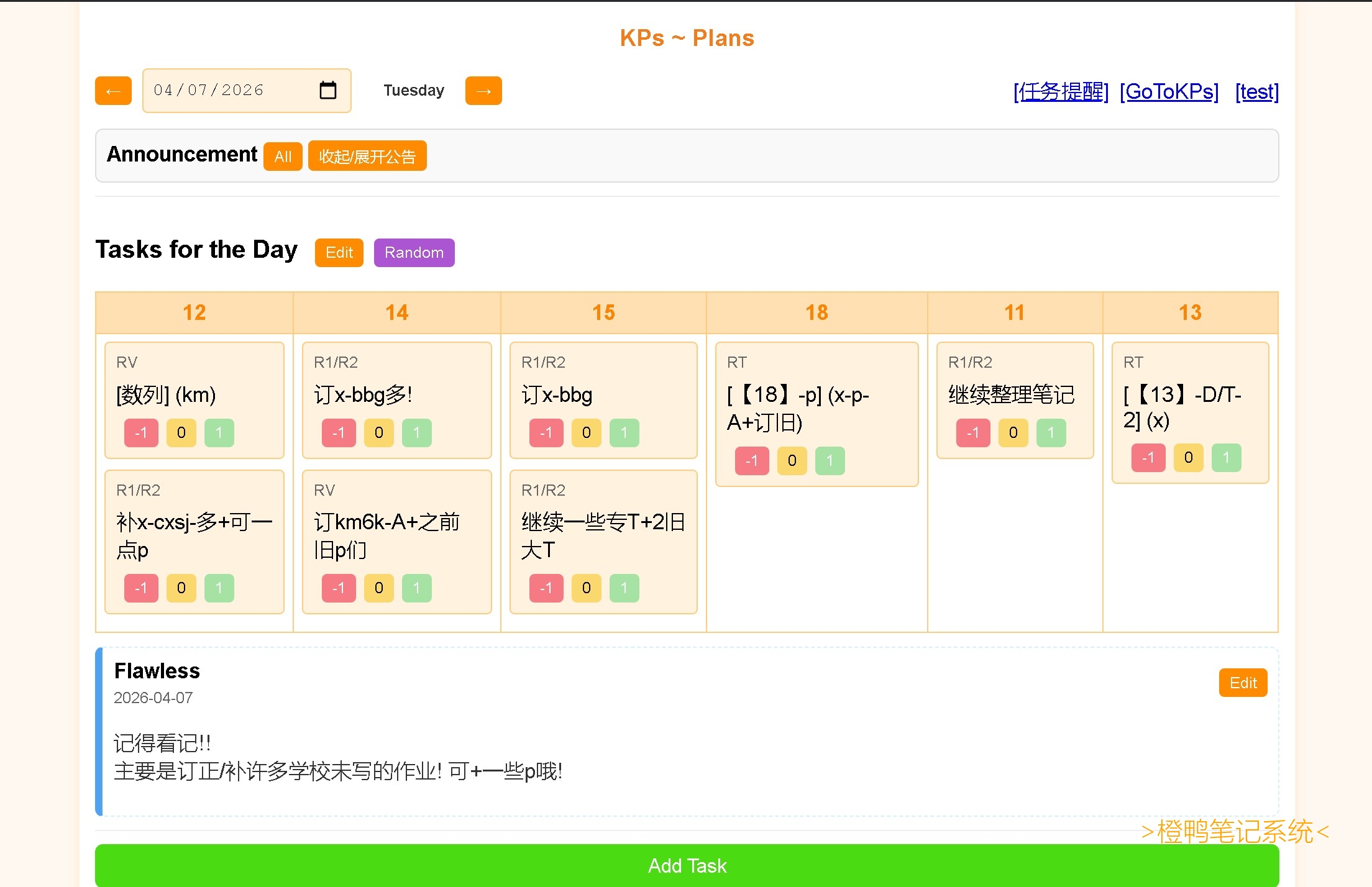Set 订x-bbg多! task score to 0
The image size is (1372, 887).
(379, 433)
